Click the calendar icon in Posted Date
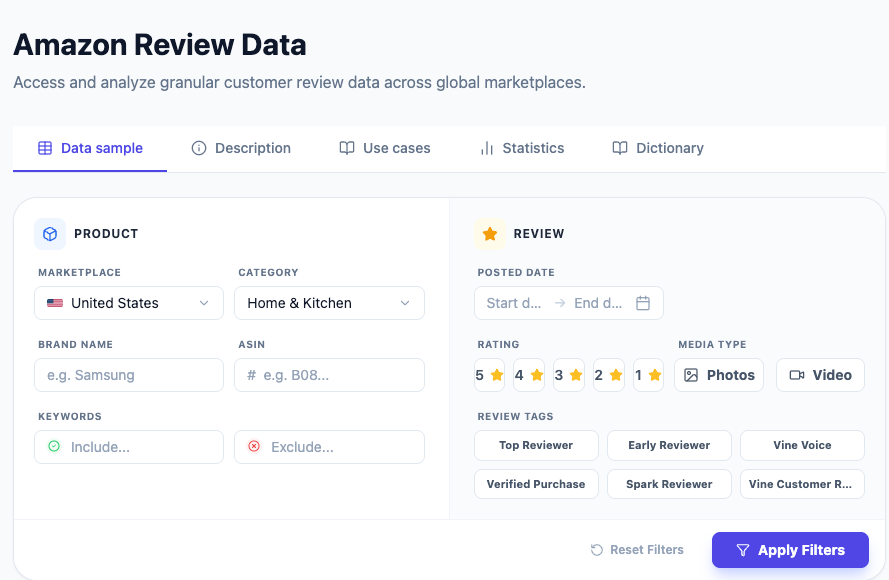This screenshot has height=580, width=889. tap(643, 303)
